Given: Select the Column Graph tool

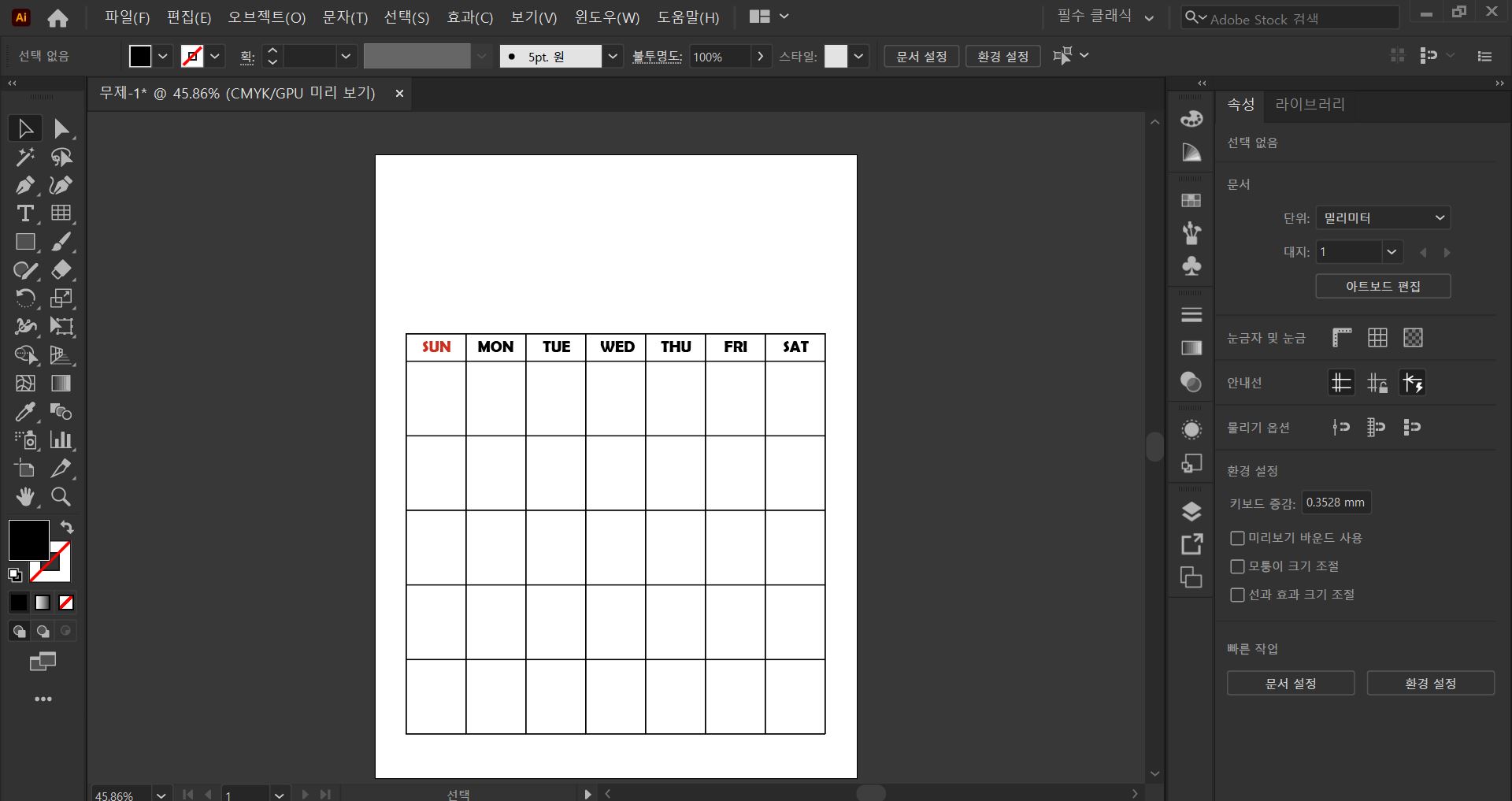Looking at the screenshot, I should (61, 440).
